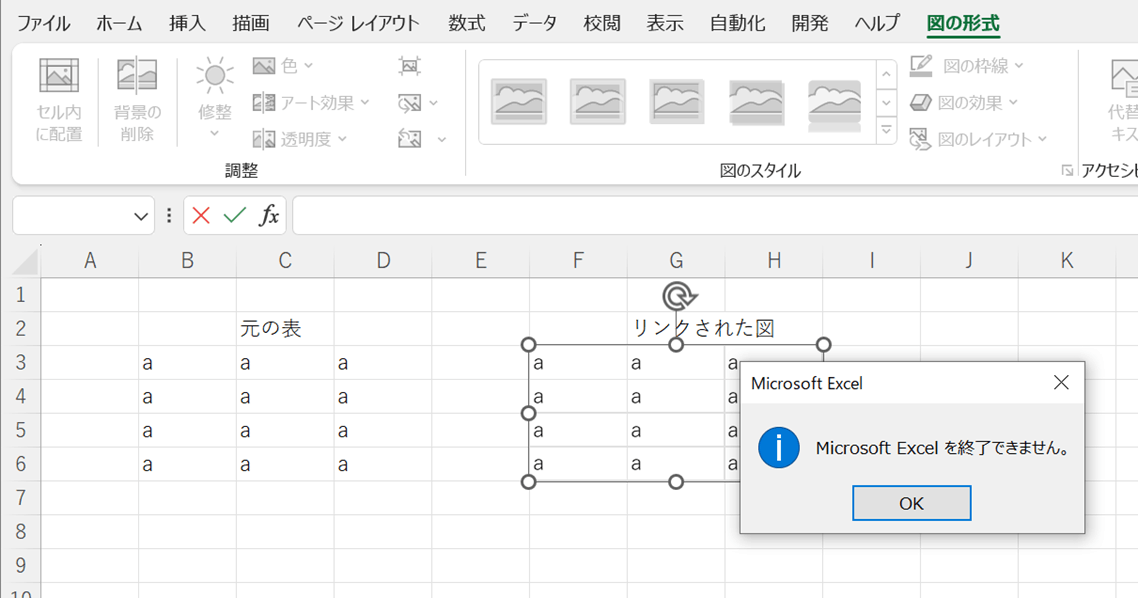Viewport: 1138px width, 598px height.
Task: Switch to the データ tab
Action: 535,23
